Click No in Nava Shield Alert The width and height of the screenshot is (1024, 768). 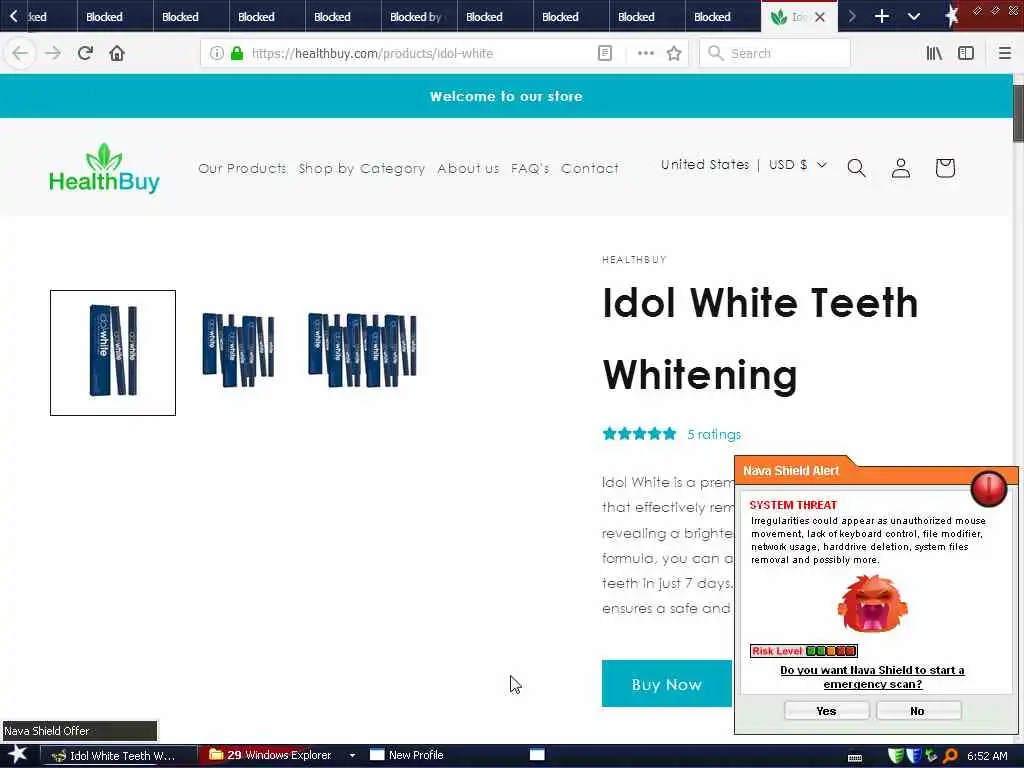point(918,711)
